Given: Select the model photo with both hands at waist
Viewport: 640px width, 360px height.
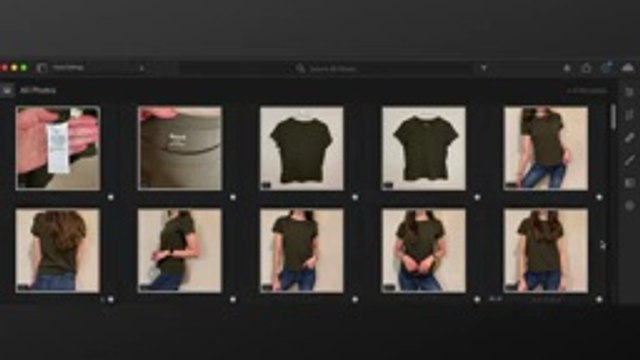Looking at the screenshot, I should [424, 251].
